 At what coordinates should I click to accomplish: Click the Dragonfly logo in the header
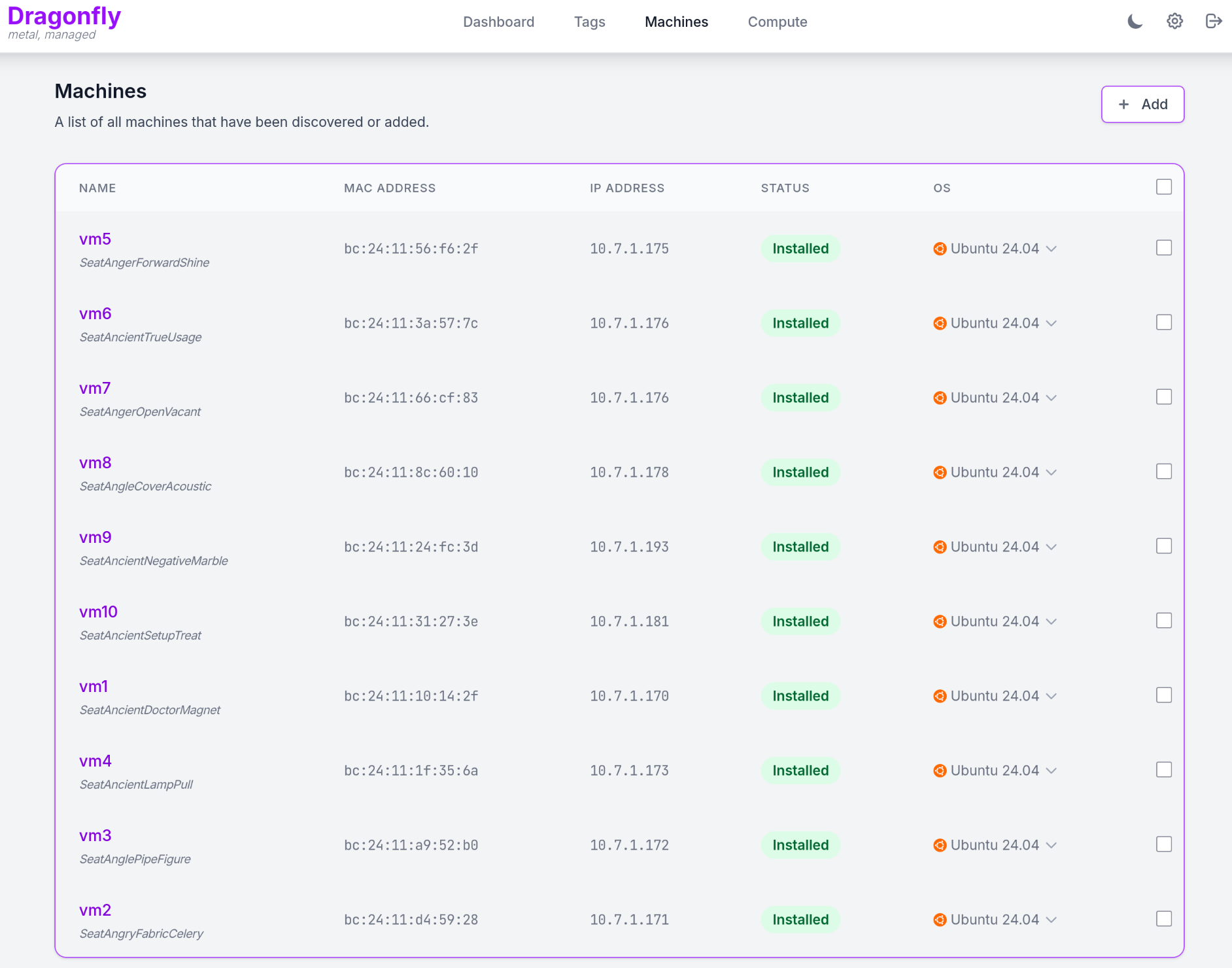click(x=63, y=15)
